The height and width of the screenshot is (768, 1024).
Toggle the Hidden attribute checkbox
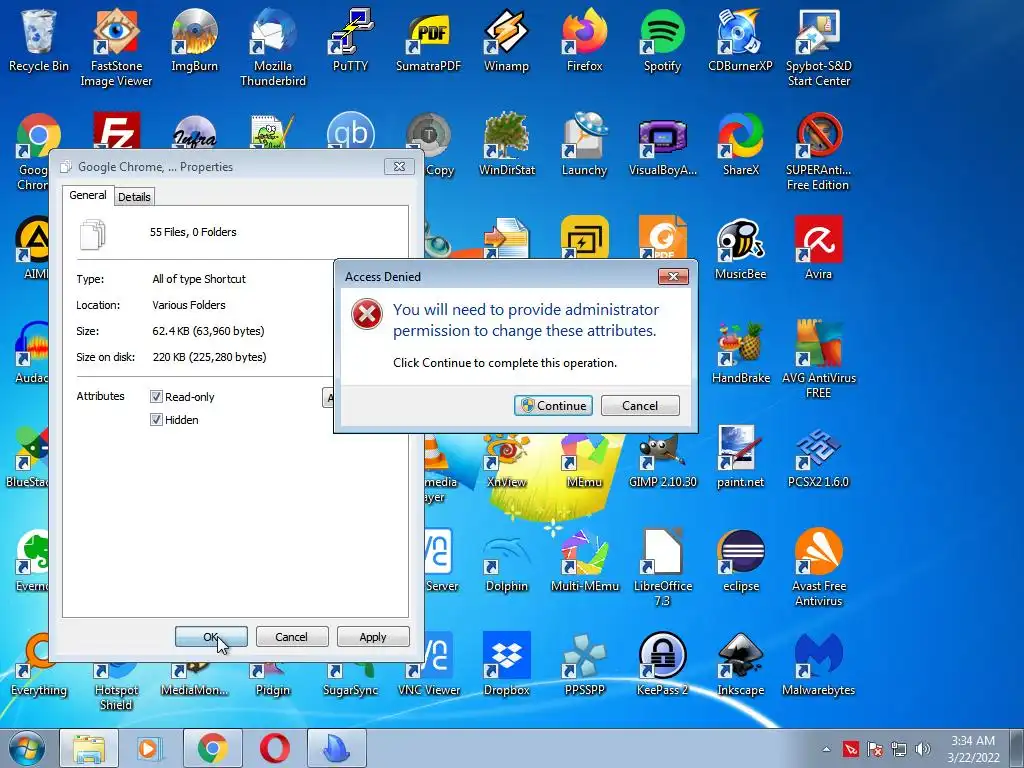click(156, 419)
